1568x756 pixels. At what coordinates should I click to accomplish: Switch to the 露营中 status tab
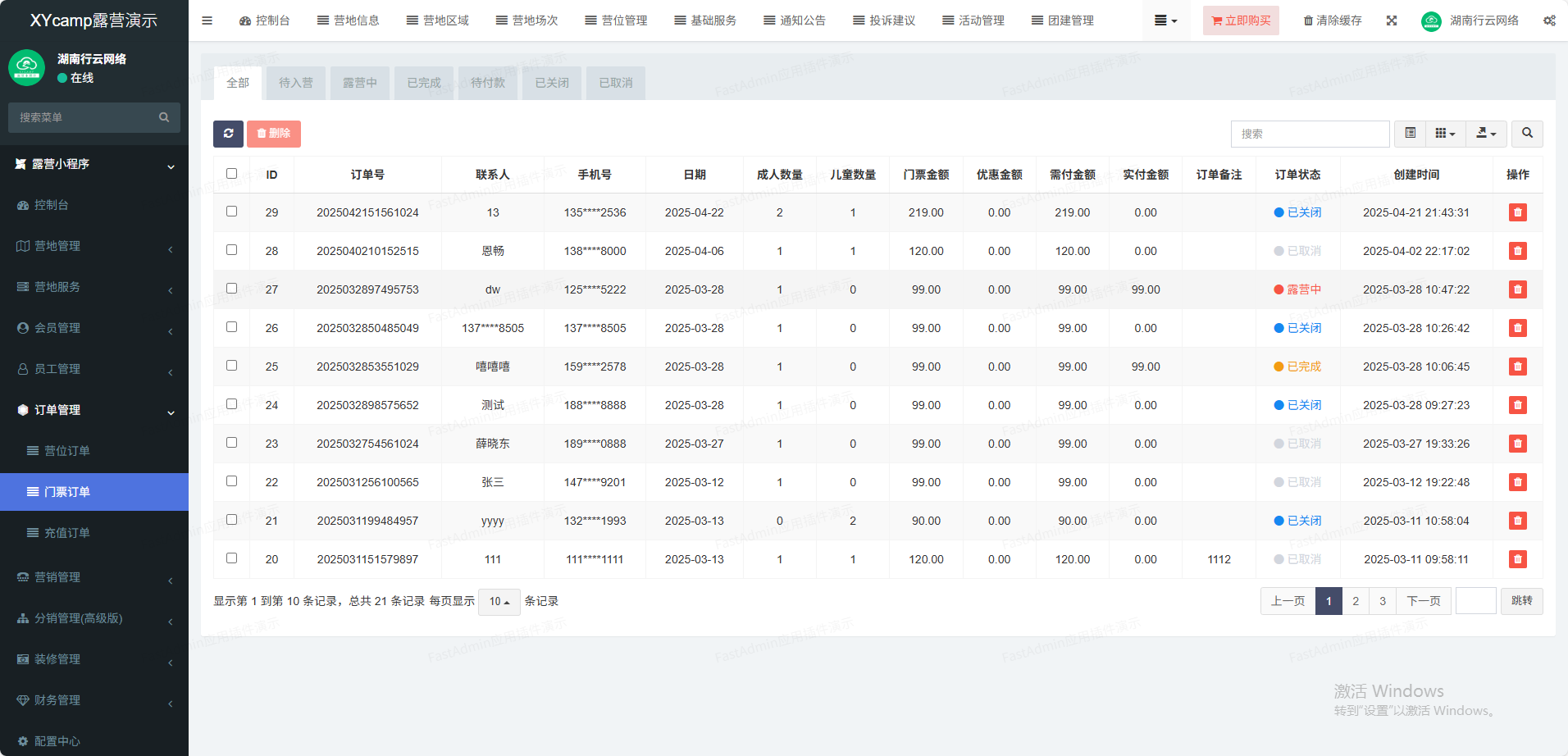pos(360,83)
